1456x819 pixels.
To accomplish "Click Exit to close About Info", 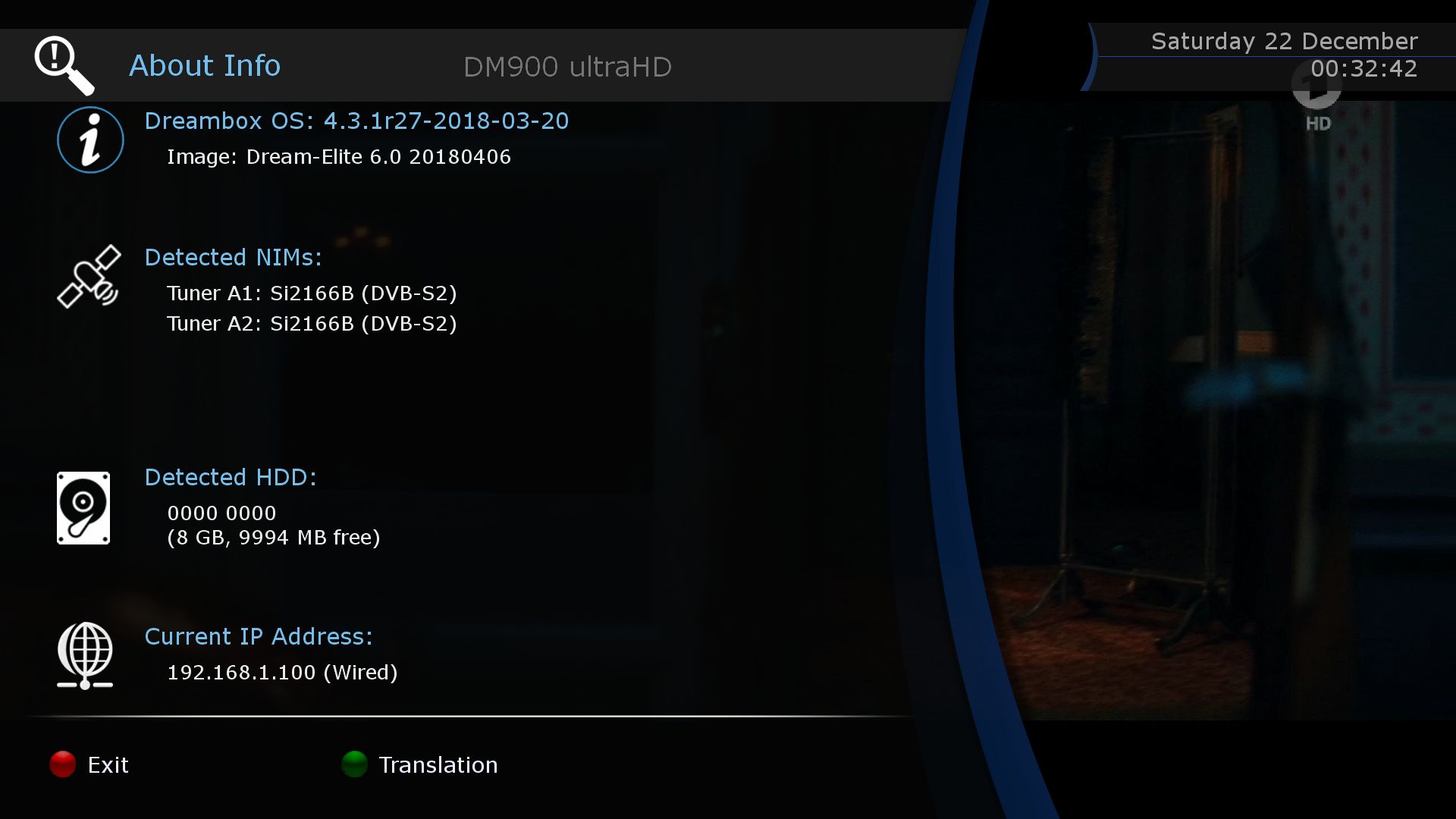I will pos(90,764).
